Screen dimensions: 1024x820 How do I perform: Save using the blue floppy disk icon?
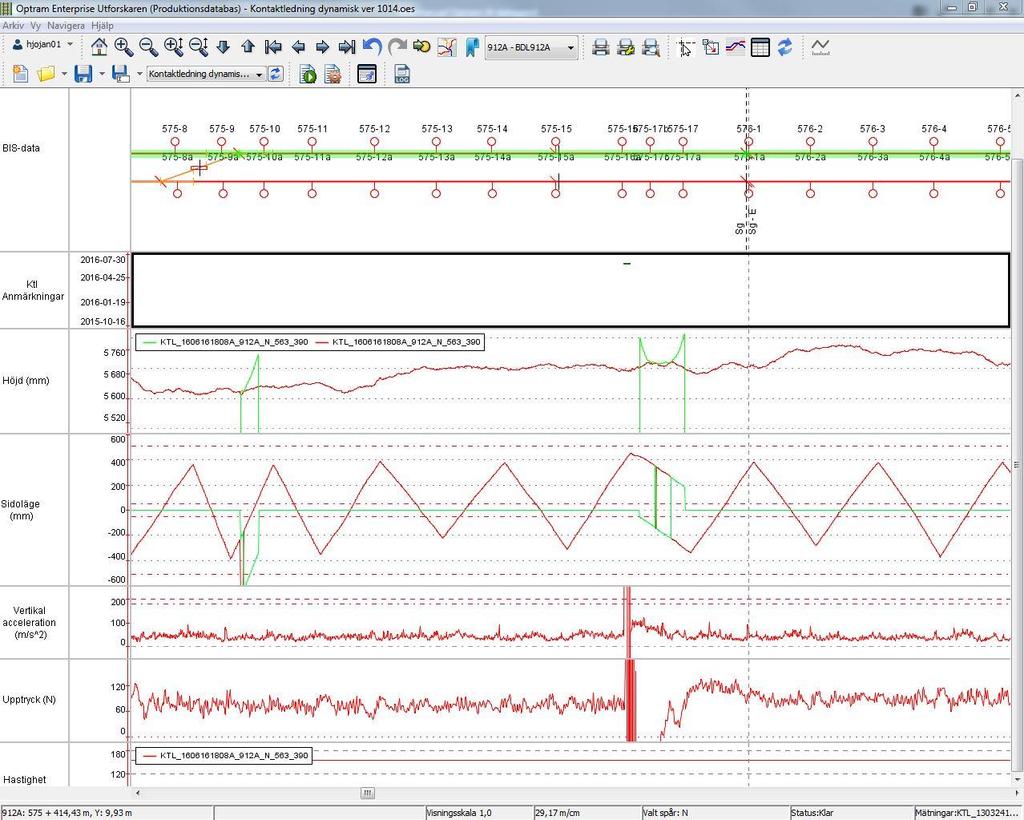83,74
